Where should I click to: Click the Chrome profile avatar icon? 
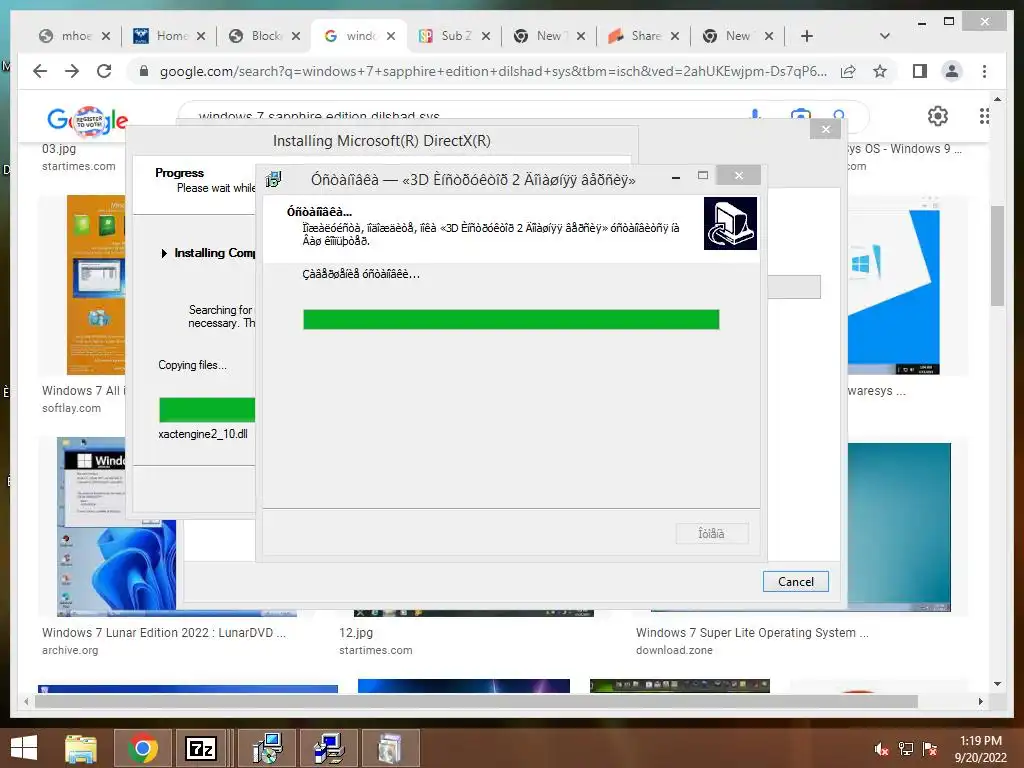pyautogui.click(x=952, y=71)
